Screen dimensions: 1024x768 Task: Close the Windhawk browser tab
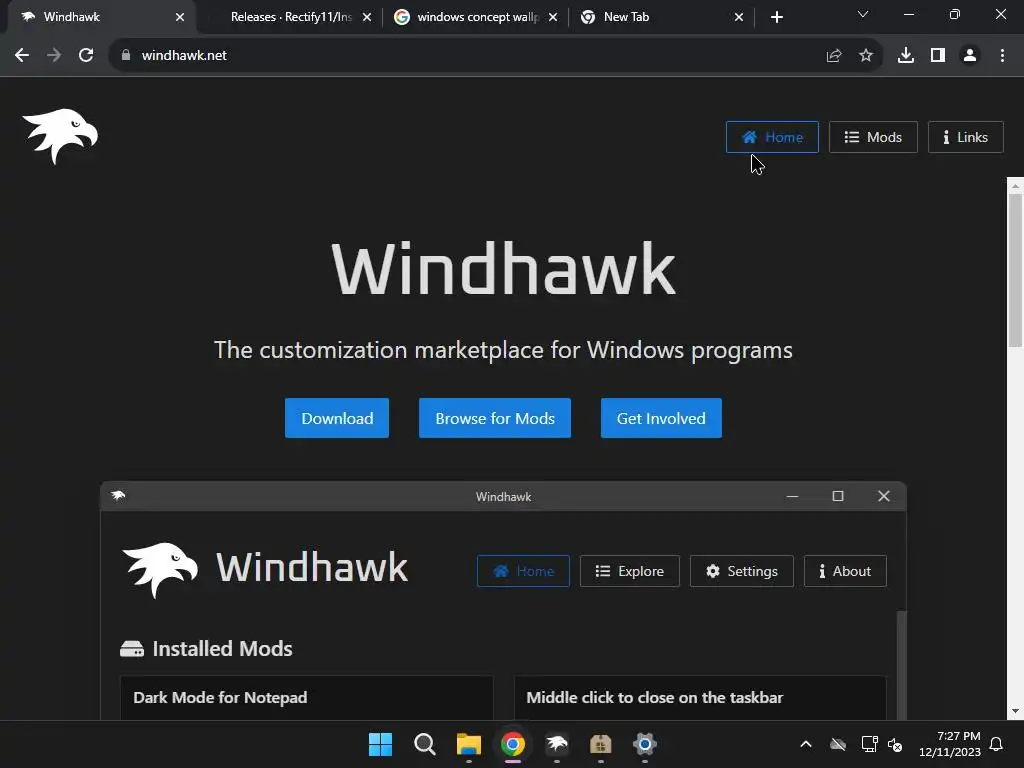180,17
